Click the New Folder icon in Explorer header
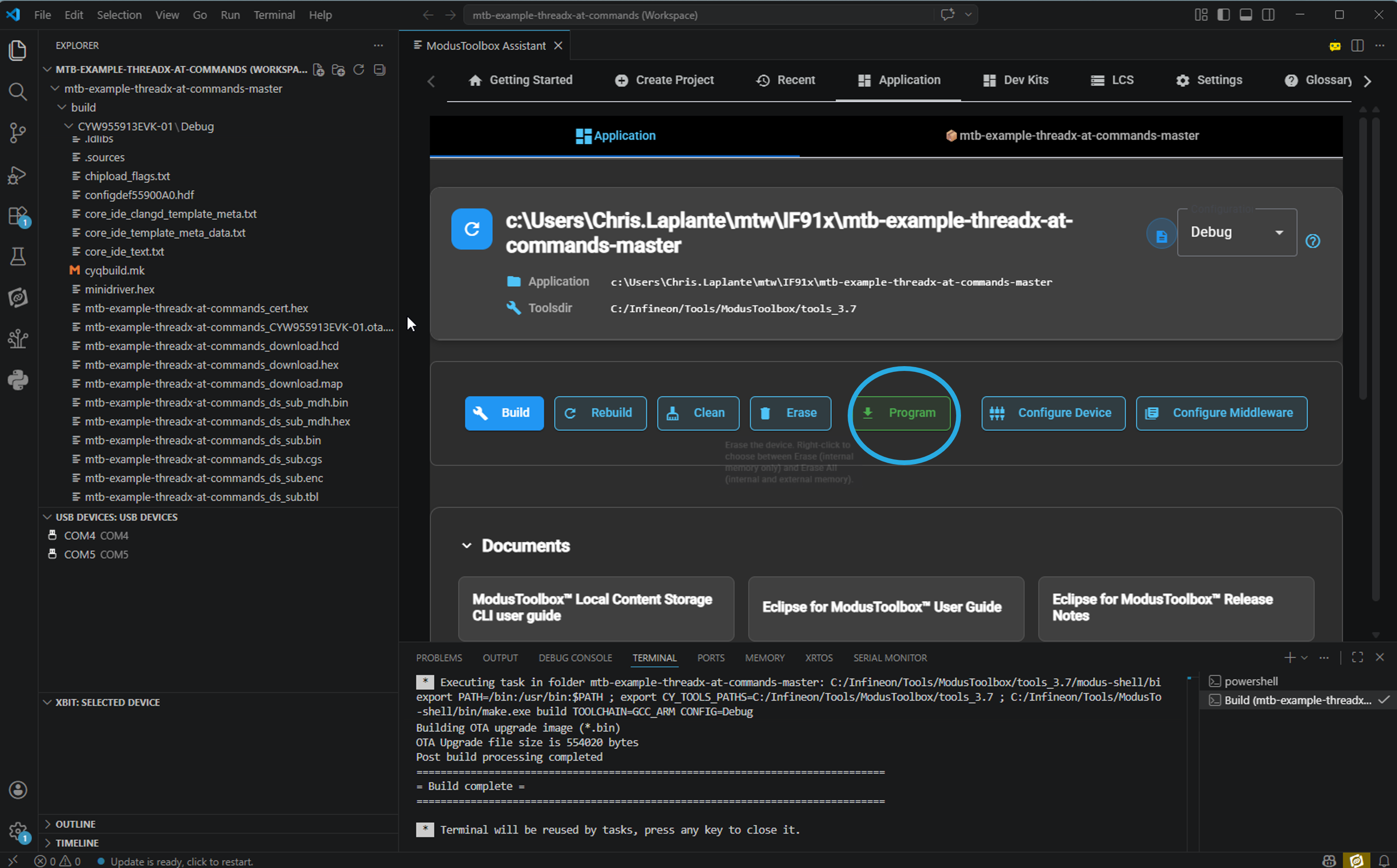The width and height of the screenshot is (1397, 868). tap(339, 69)
